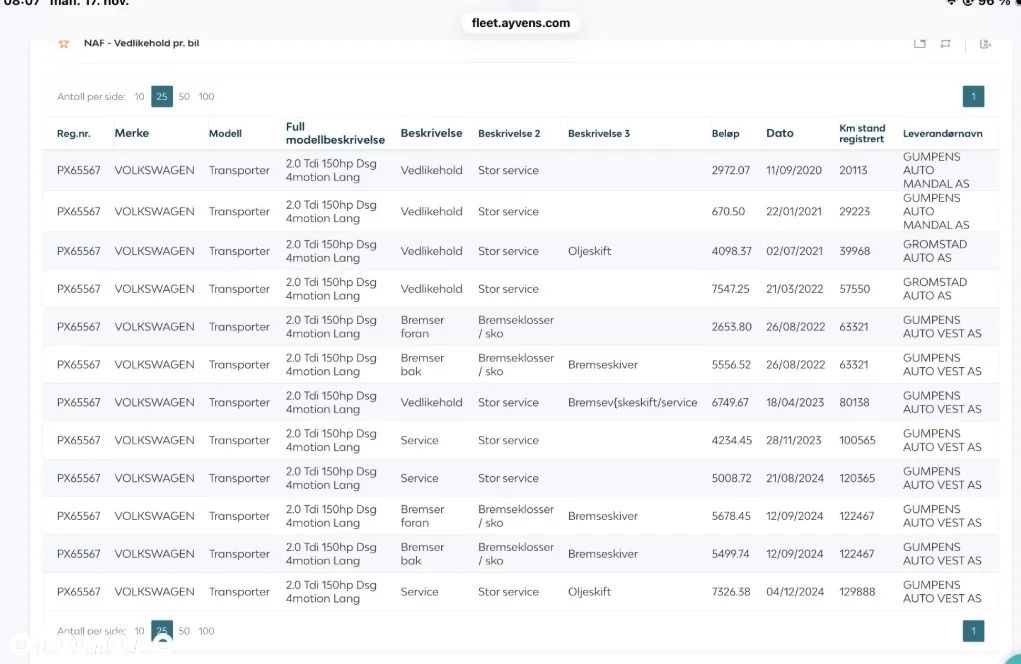Sort by the Reg.nr. column header
The height and width of the screenshot is (664, 1021).
pos(74,133)
